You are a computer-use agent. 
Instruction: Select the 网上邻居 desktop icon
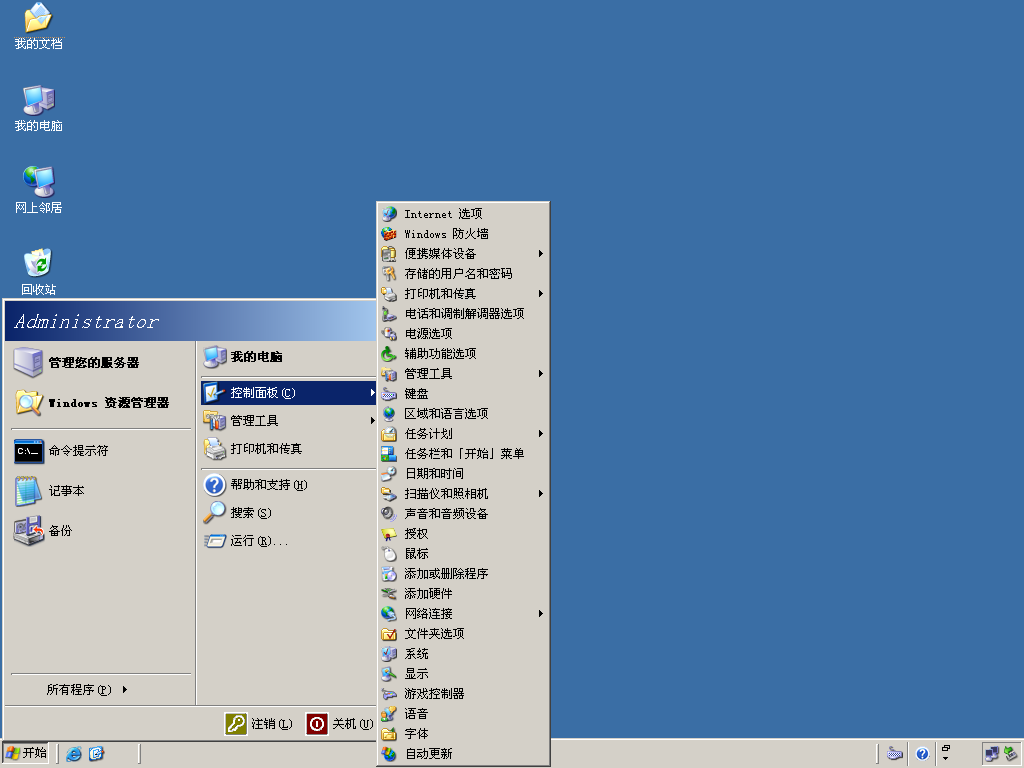[38, 190]
